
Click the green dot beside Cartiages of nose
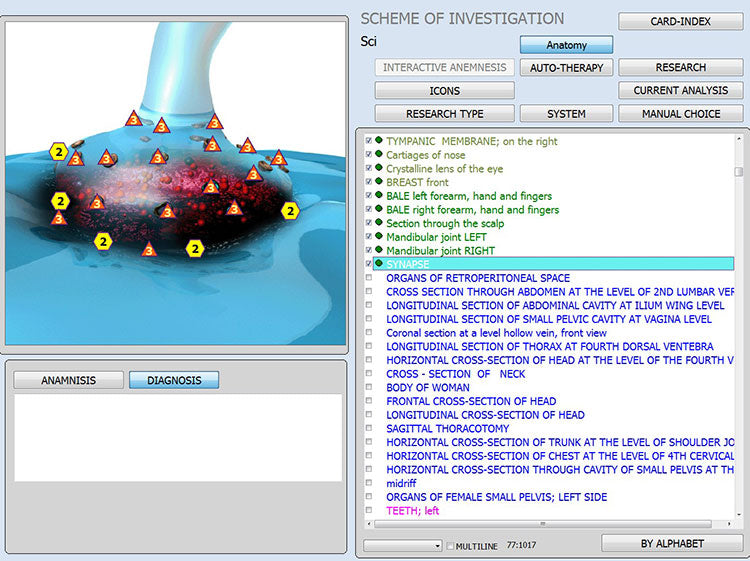coord(379,155)
